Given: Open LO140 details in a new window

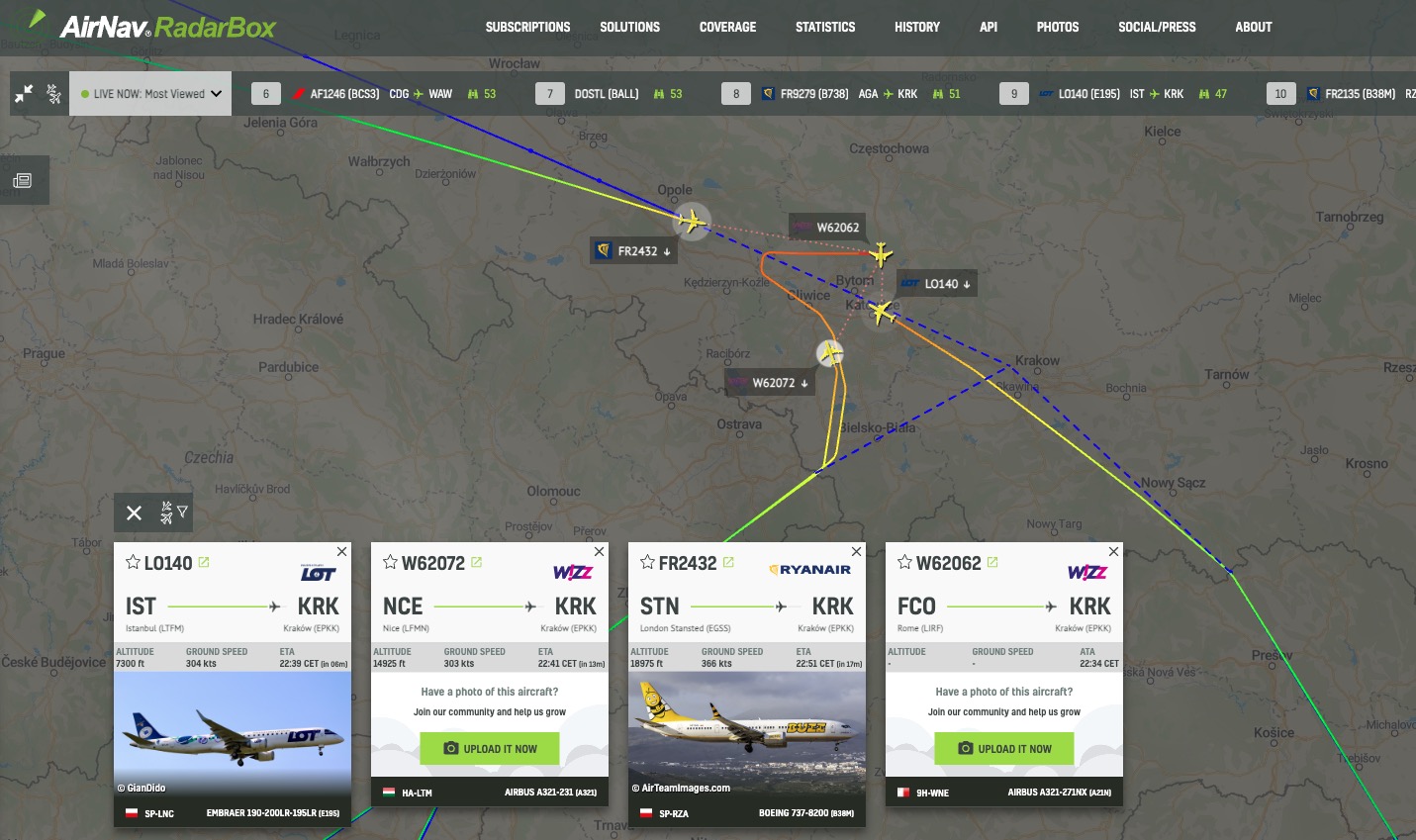Looking at the screenshot, I should pyautogui.click(x=204, y=562).
